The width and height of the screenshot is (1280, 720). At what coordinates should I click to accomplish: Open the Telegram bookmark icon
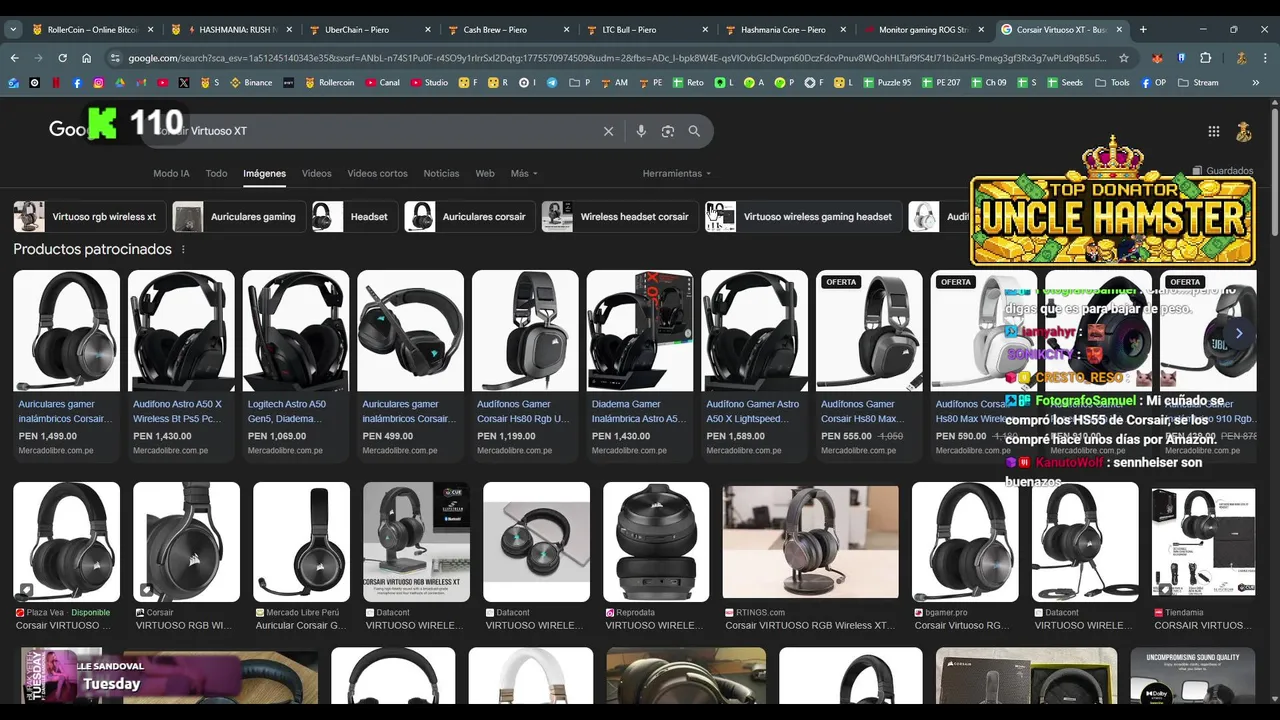[552, 83]
